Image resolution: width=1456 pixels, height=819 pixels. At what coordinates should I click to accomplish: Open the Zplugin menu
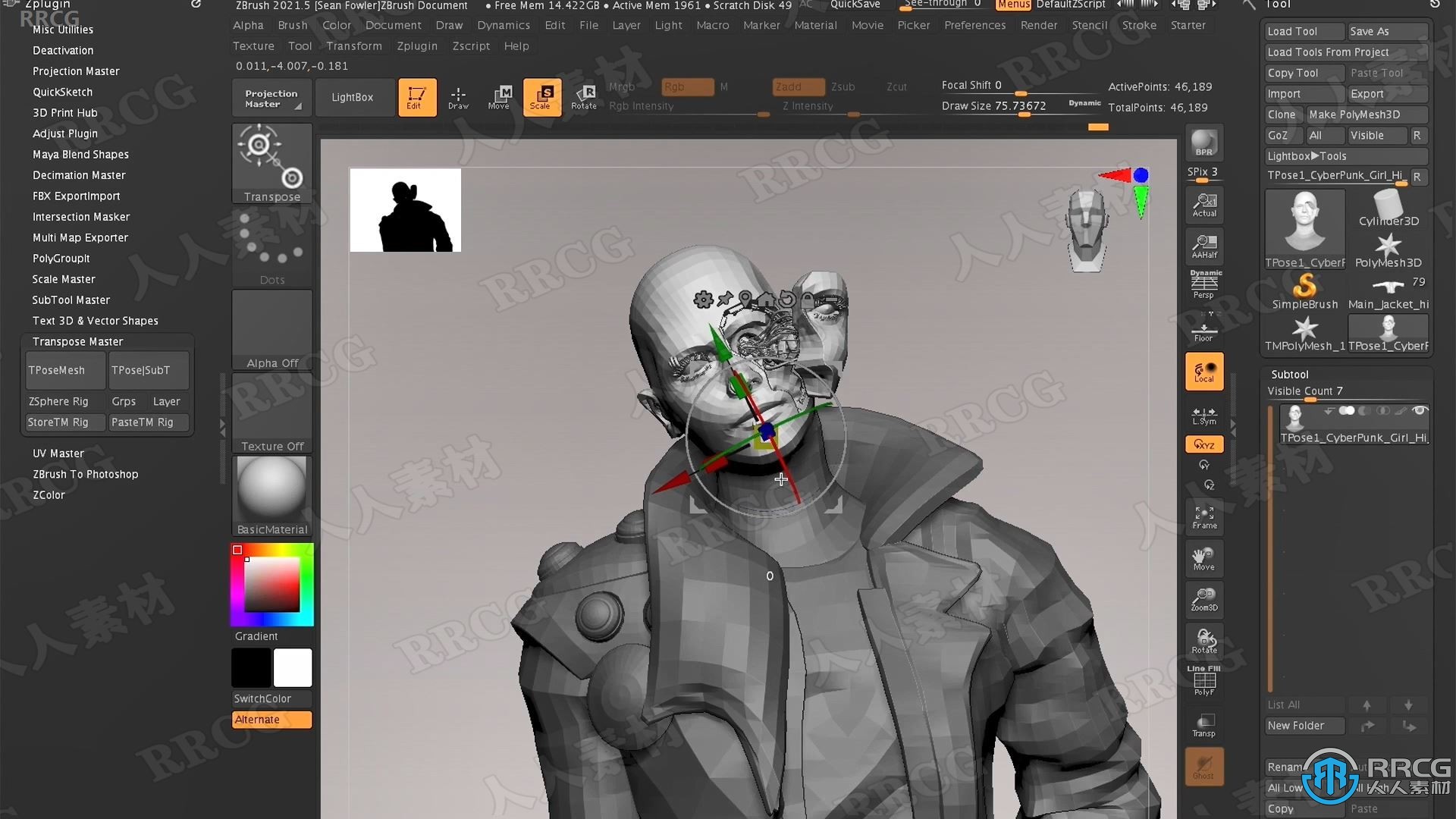(x=417, y=46)
